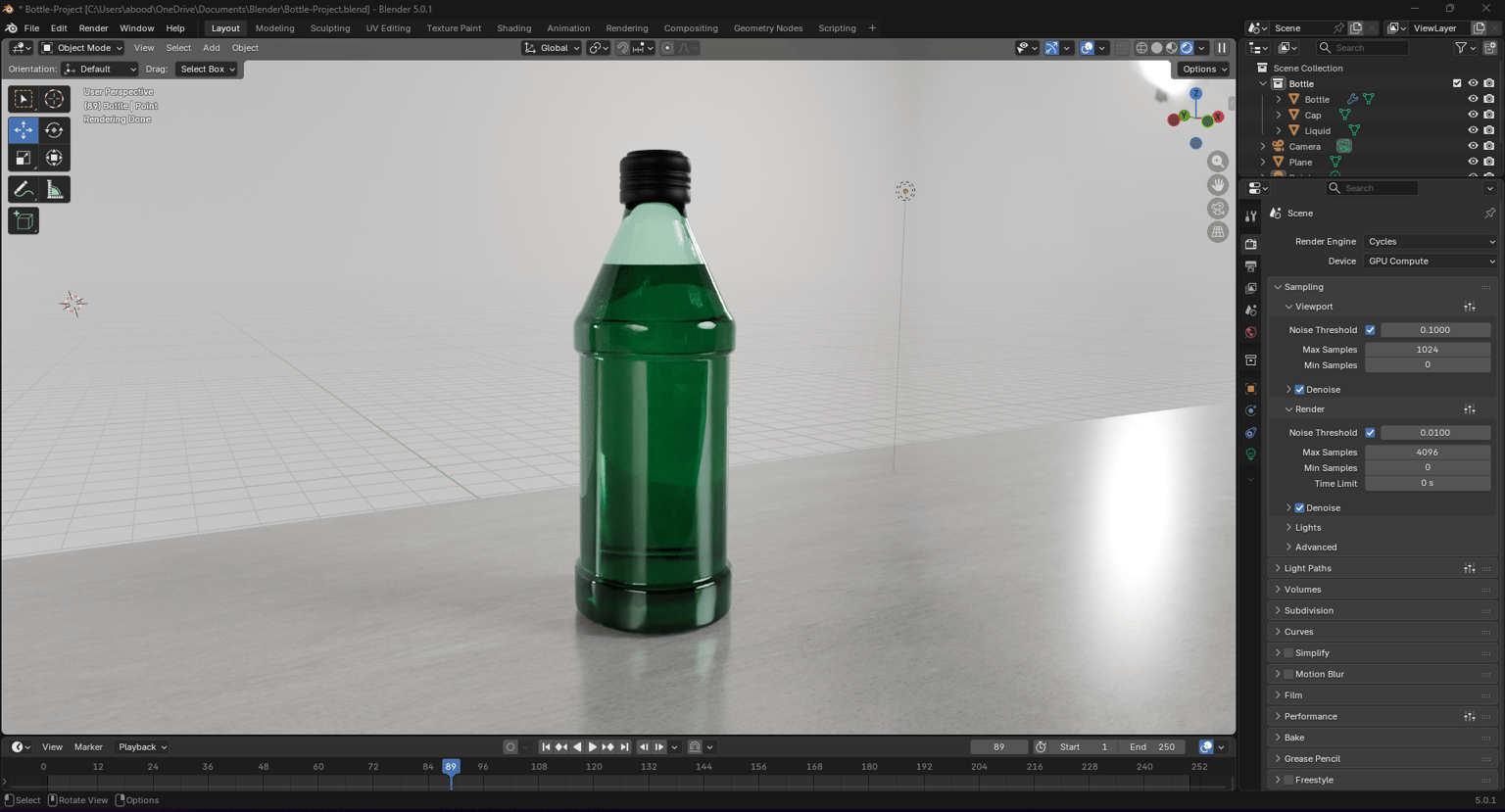Open the File menu
The width and height of the screenshot is (1505, 812).
[x=31, y=28]
